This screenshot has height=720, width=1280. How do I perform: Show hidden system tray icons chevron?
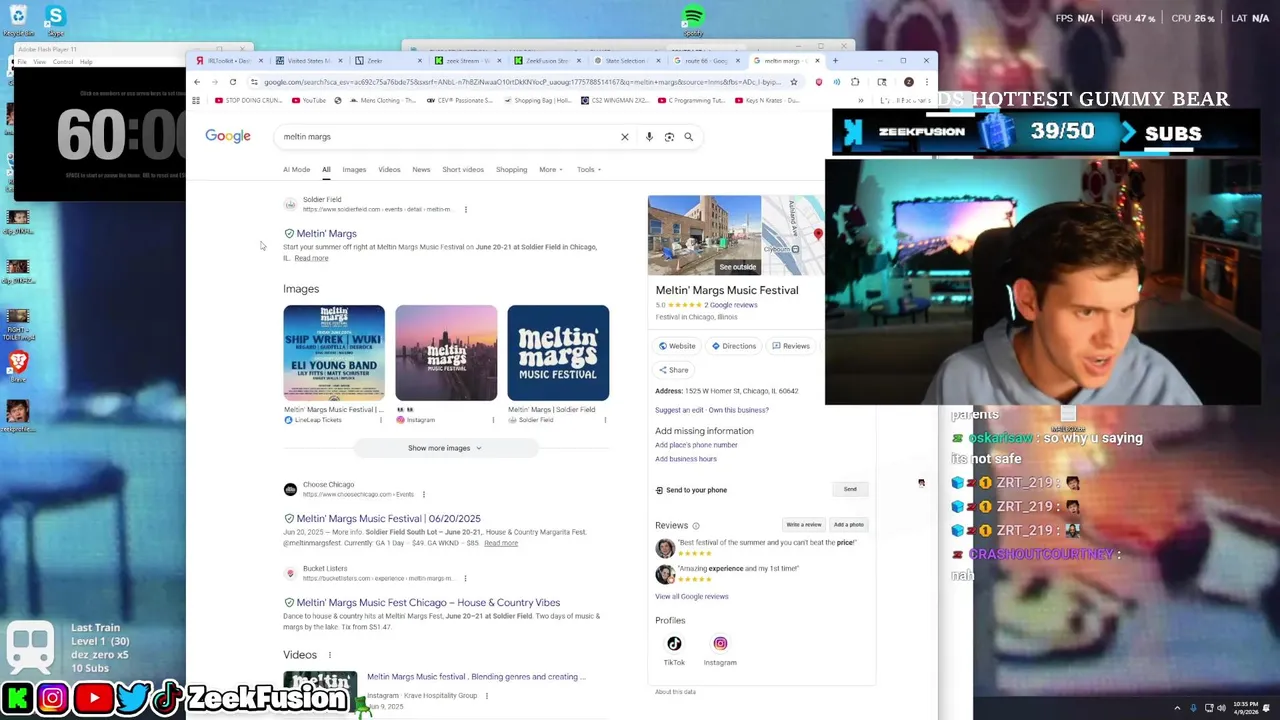coord(1177,708)
